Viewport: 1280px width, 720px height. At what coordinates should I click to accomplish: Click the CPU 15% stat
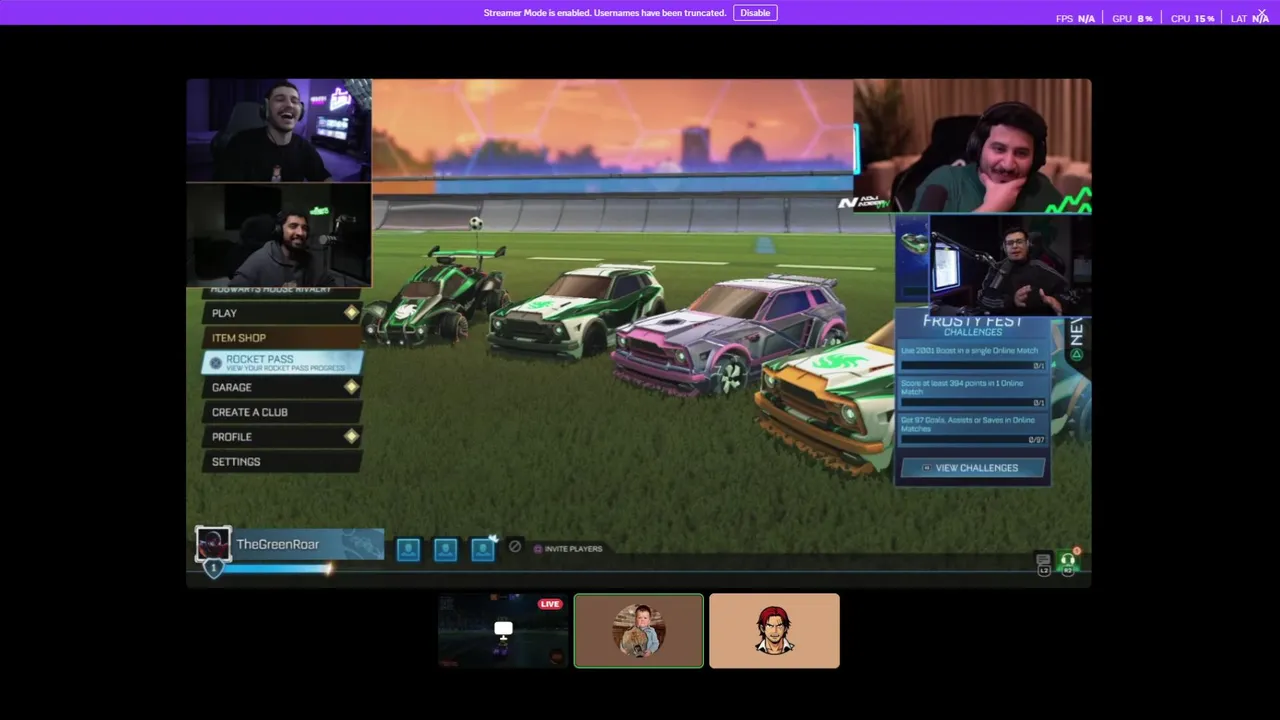(x=1192, y=19)
